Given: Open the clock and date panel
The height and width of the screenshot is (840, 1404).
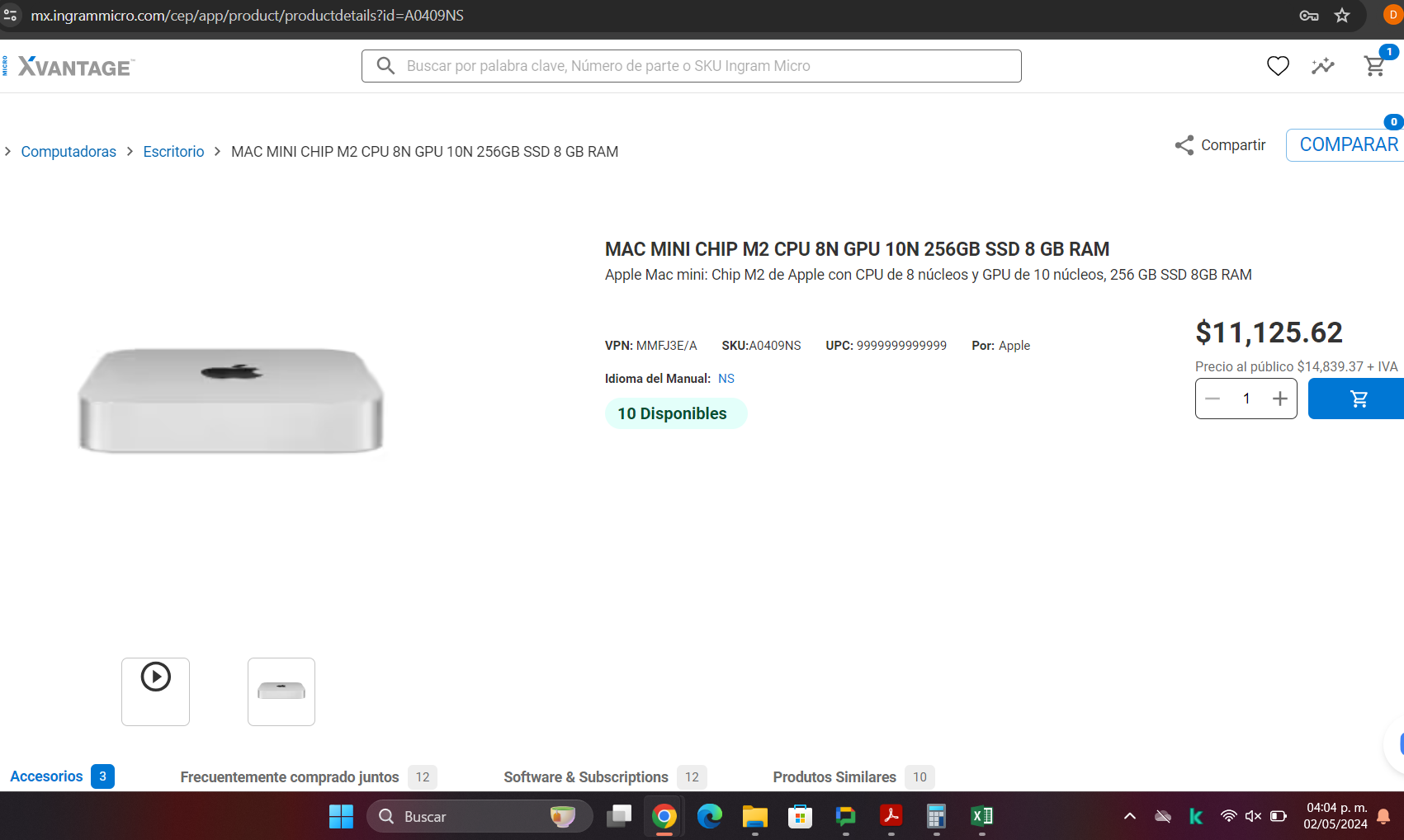Looking at the screenshot, I should pos(1335,816).
